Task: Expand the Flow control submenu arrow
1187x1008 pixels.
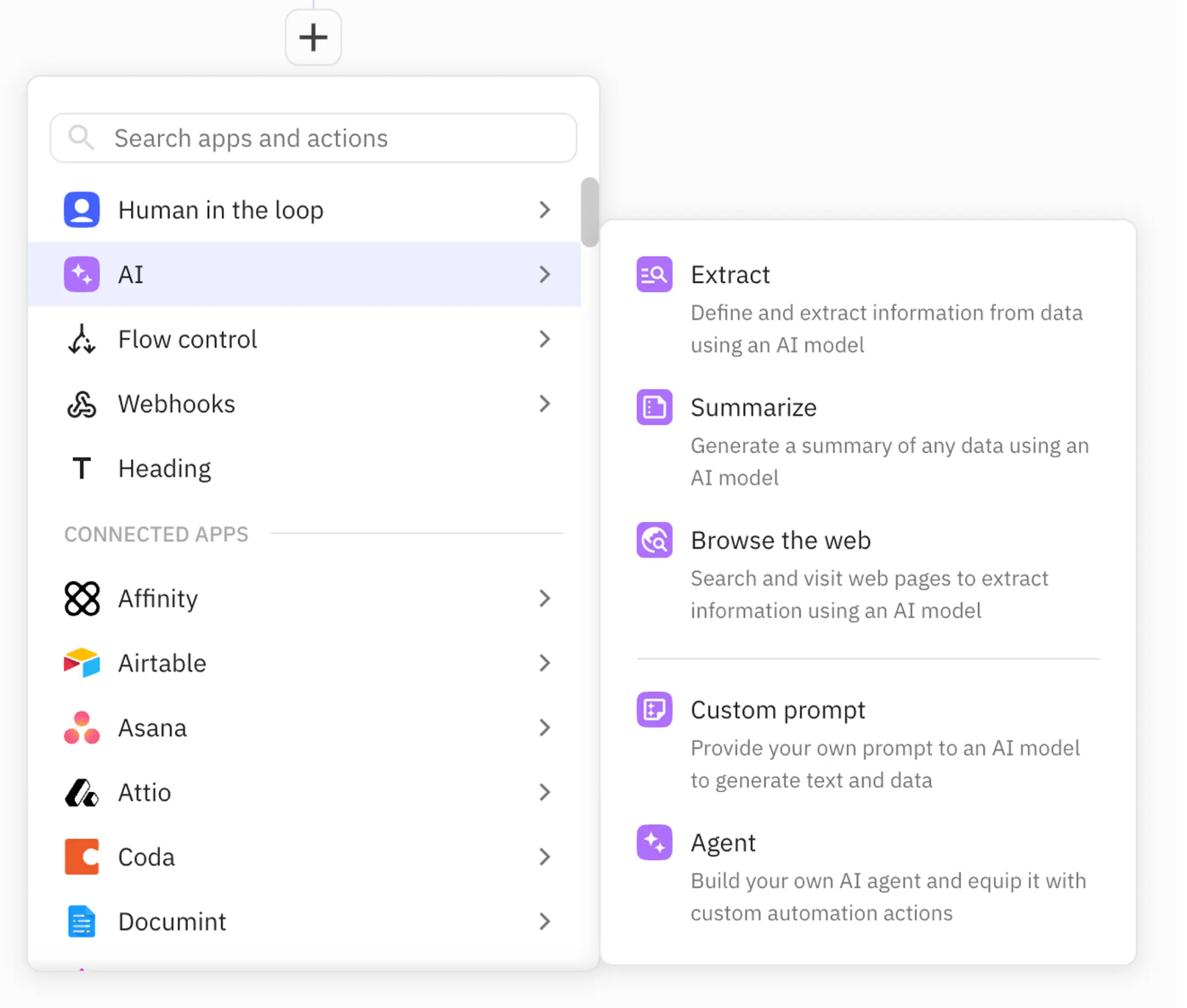Action: coord(545,339)
